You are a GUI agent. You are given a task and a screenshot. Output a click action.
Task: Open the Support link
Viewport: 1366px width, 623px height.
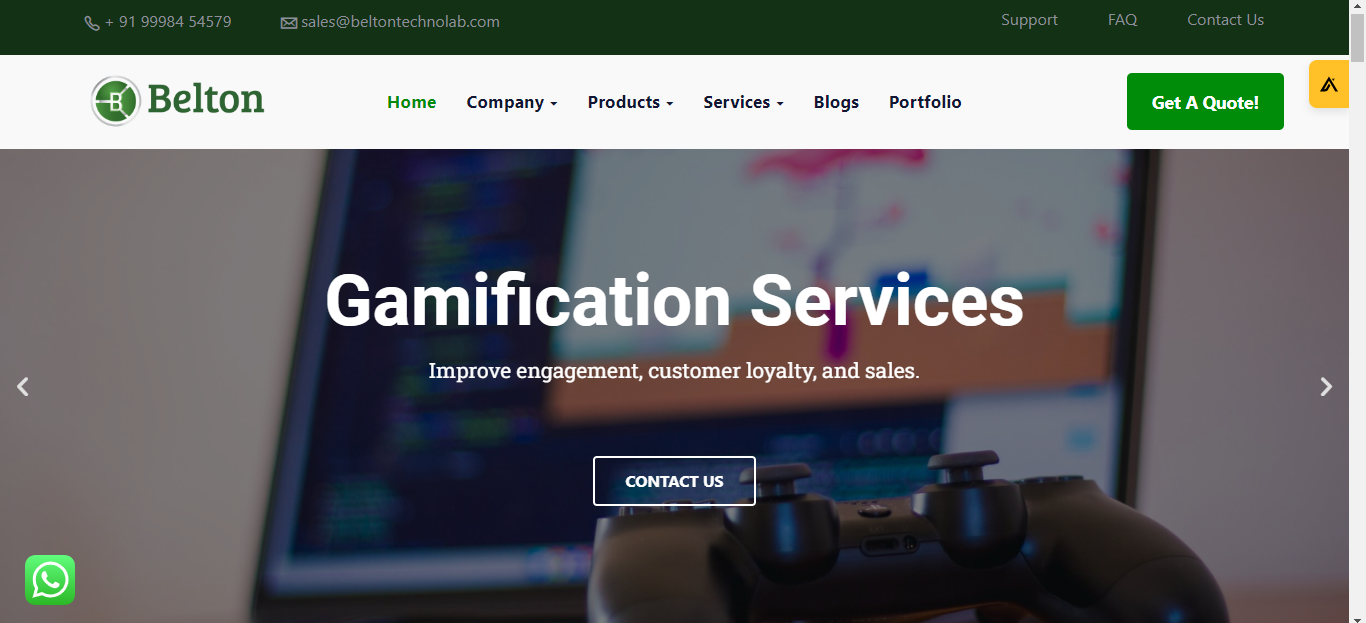click(x=1029, y=20)
